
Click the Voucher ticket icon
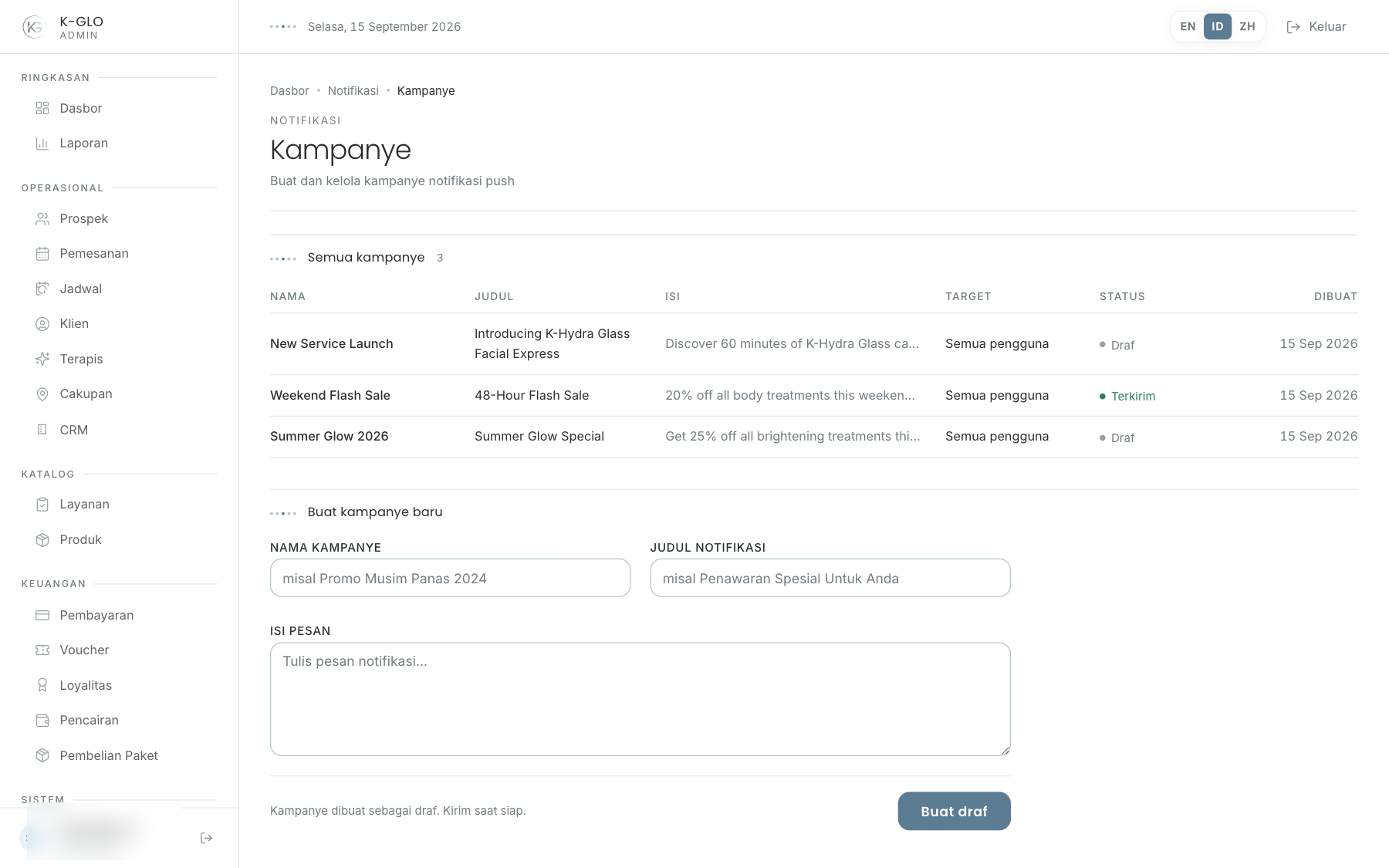pos(42,650)
